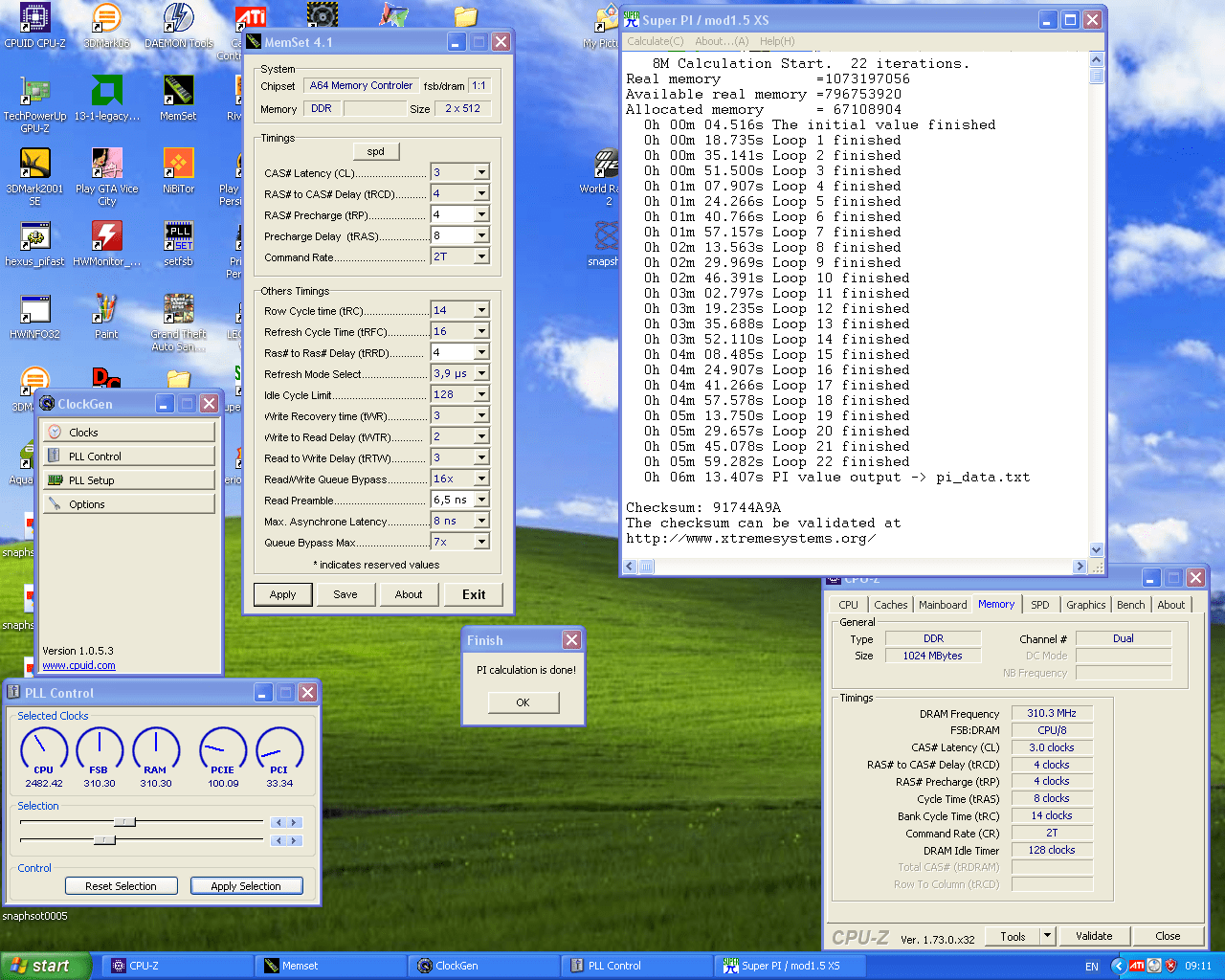Click Apply Selection in PLL Control
This screenshot has width=1225, height=980.
click(246, 886)
